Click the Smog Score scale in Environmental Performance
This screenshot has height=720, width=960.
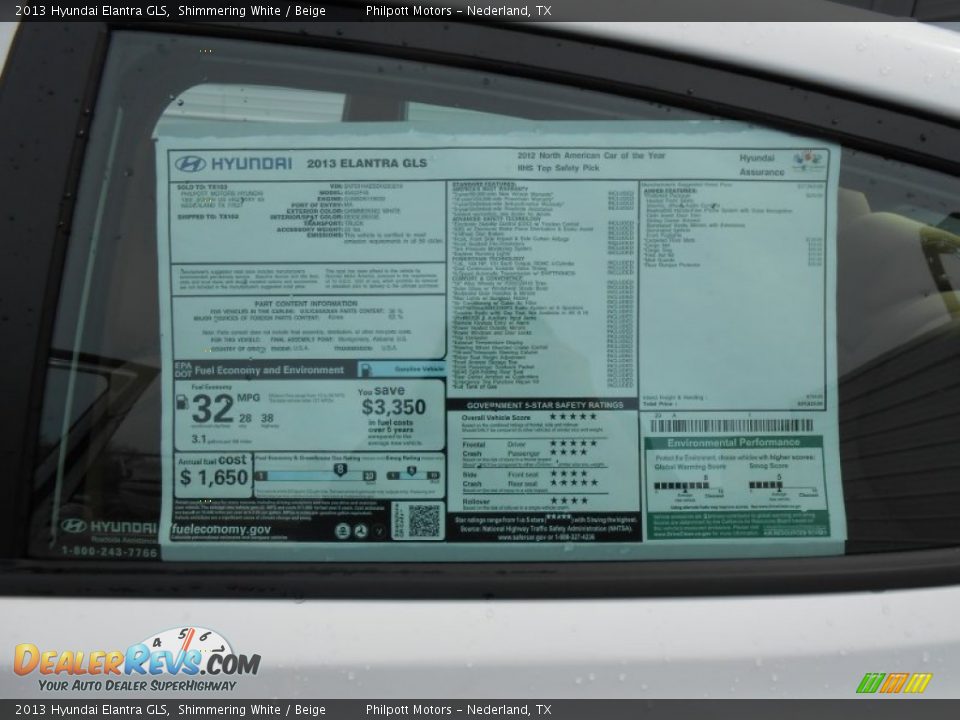tap(783, 486)
